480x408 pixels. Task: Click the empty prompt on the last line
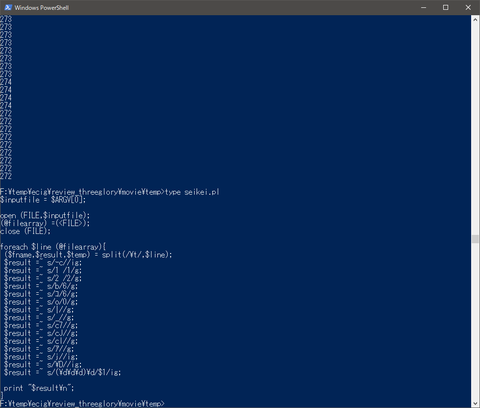click(82, 404)
